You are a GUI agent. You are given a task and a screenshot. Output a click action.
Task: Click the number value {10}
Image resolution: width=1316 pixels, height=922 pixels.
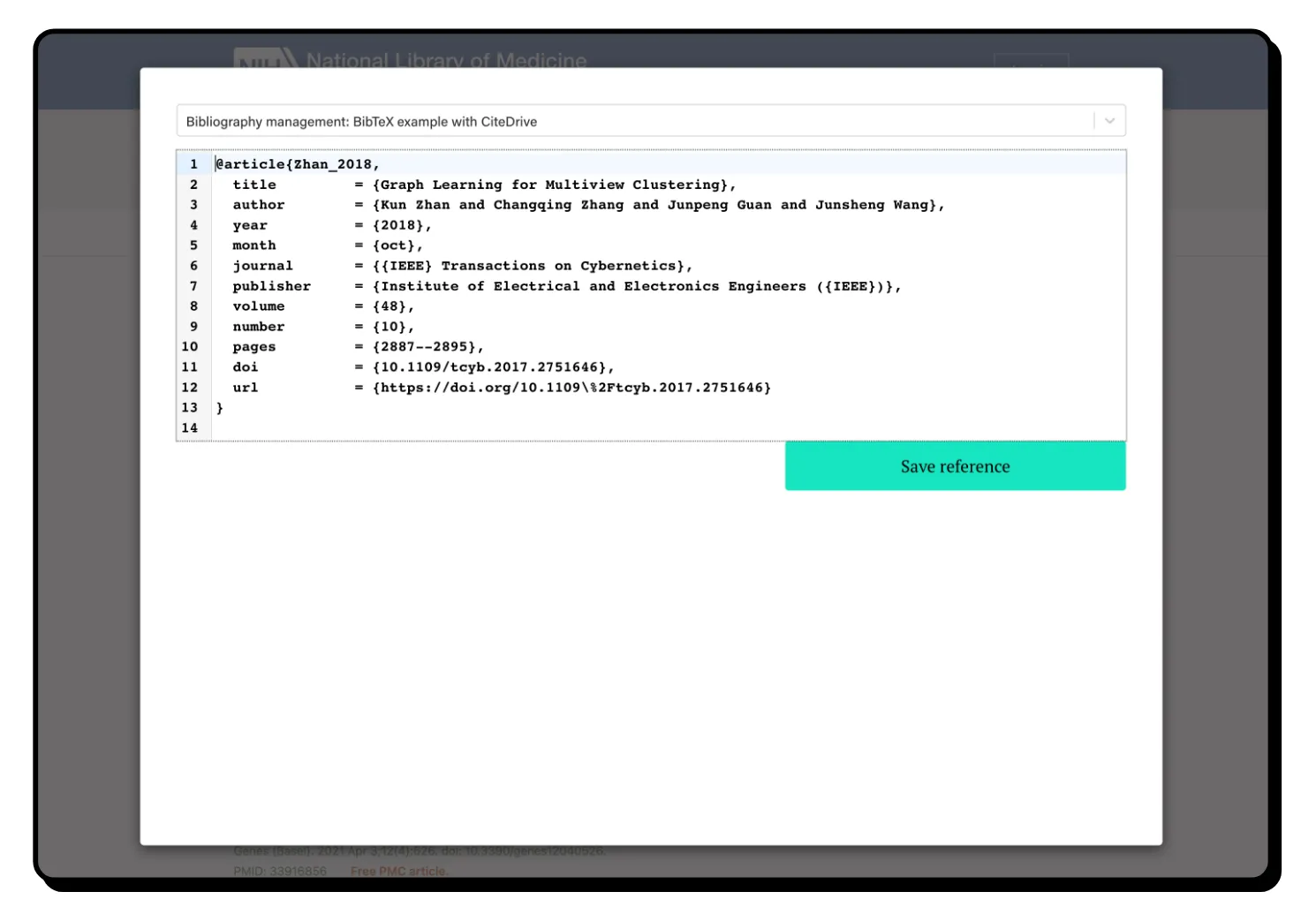click(x=391, y=327)
